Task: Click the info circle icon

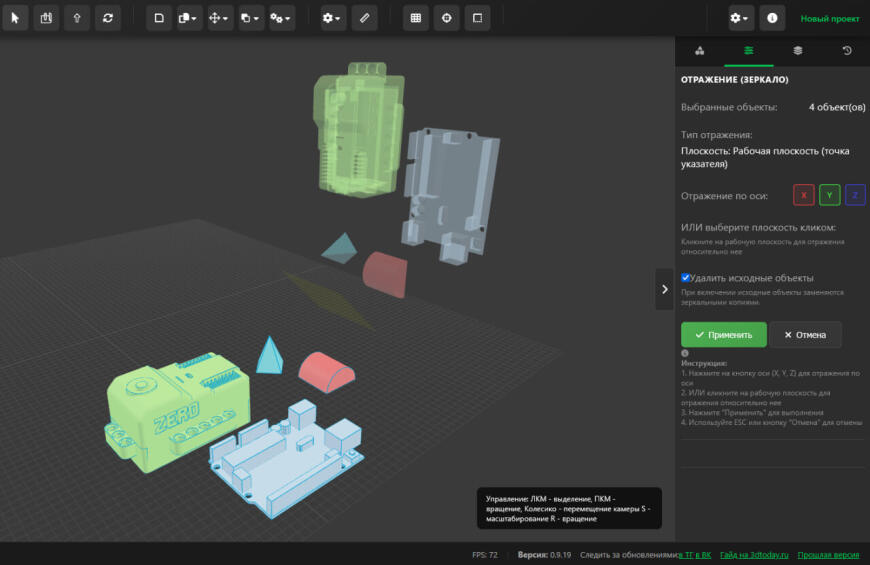Action: click(772, 18)
